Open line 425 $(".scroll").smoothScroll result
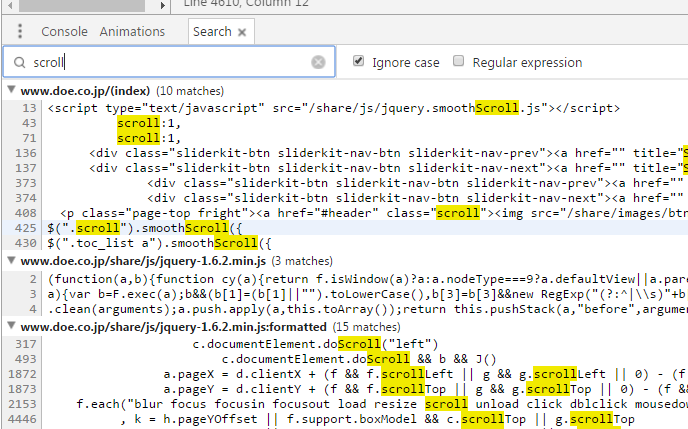688x429 pixels. click(x=145, y=228)
